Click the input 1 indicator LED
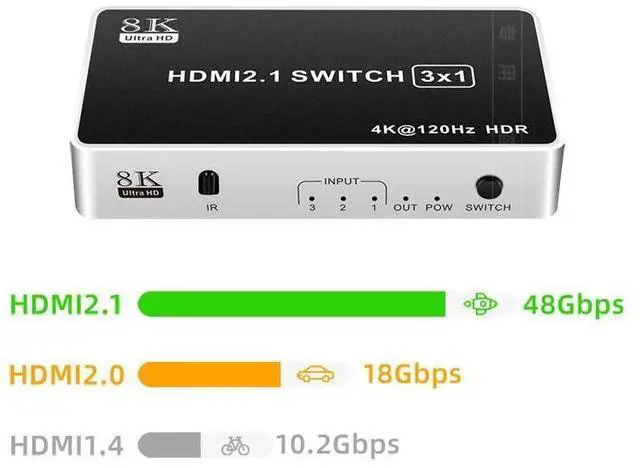 tap(374, 199)
